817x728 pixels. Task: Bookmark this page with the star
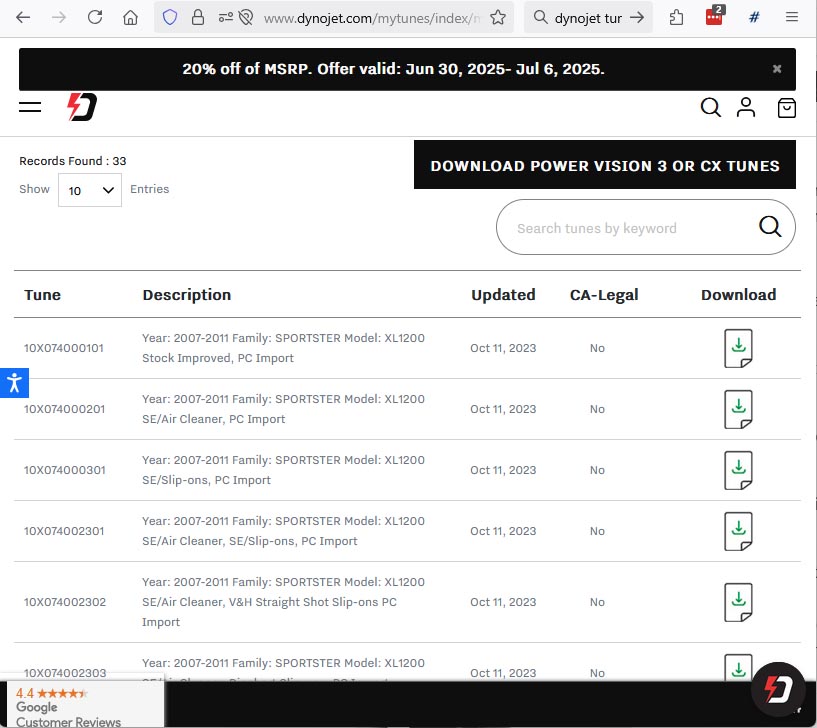coord(497,17)
